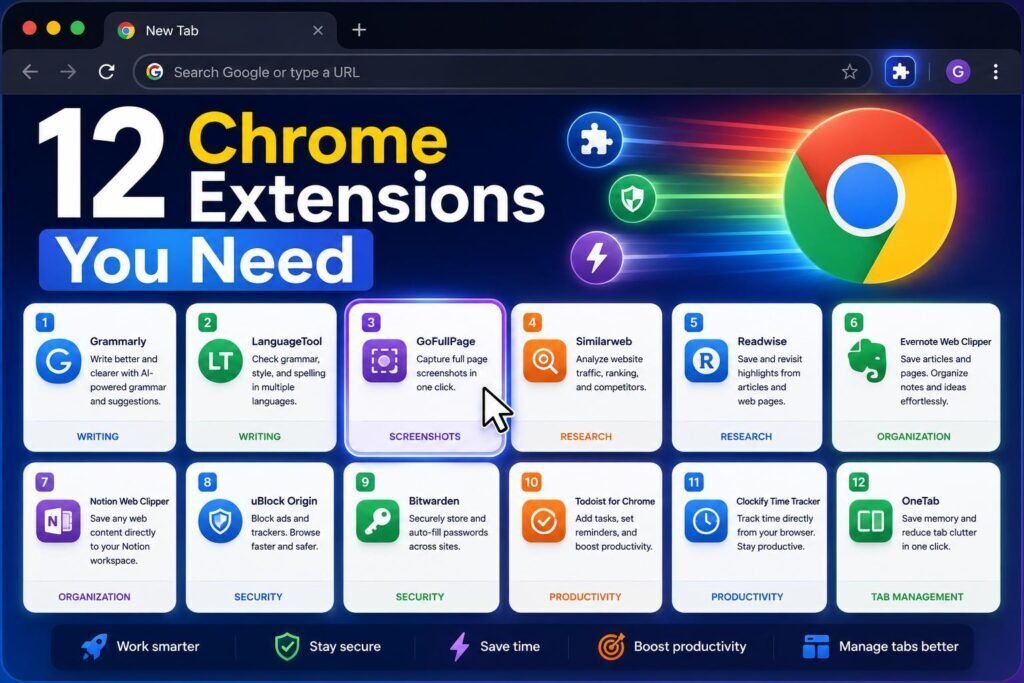The image size is (1024, 683).
Task: Click the layout icon beside Manage tabs better
Action: [816, 646]
